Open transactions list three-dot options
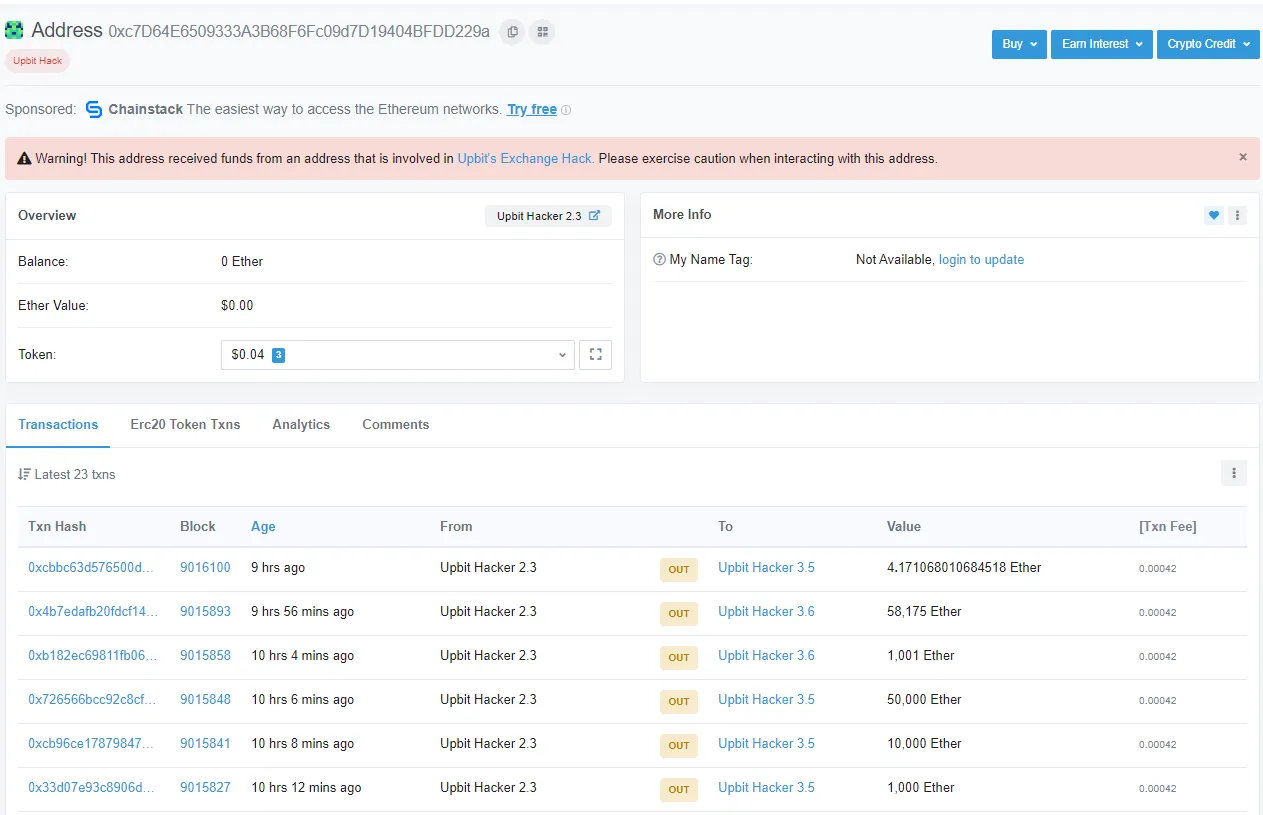 [x=1233, y=473]
